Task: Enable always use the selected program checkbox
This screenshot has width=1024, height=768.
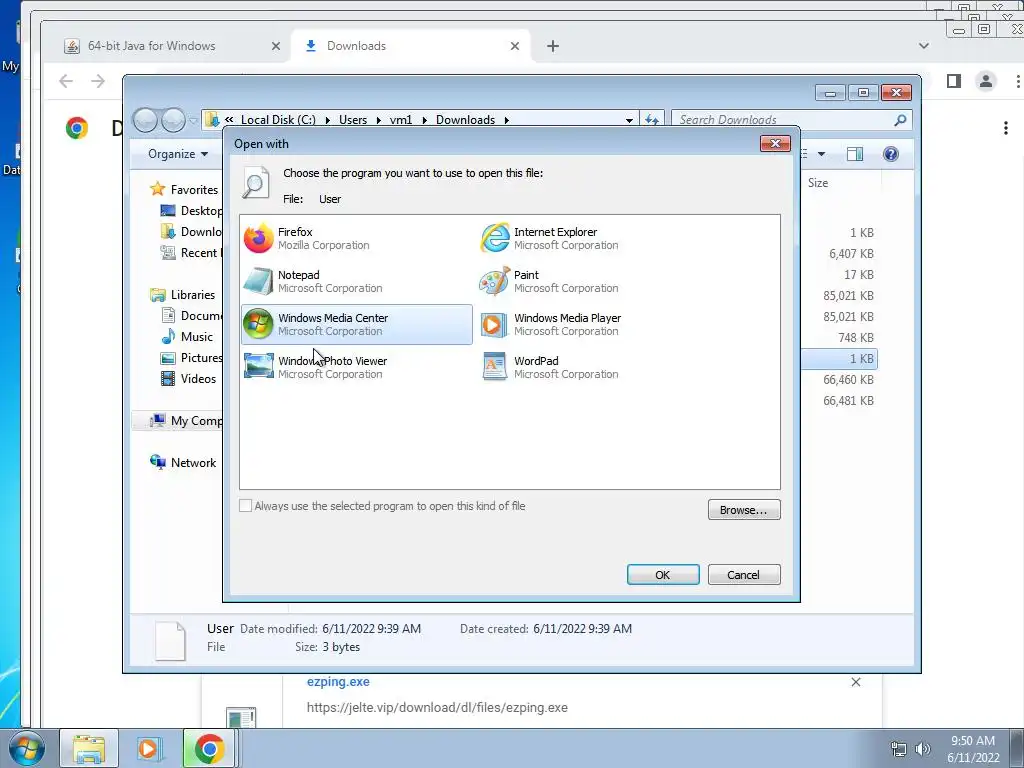Action: point(246,505)
